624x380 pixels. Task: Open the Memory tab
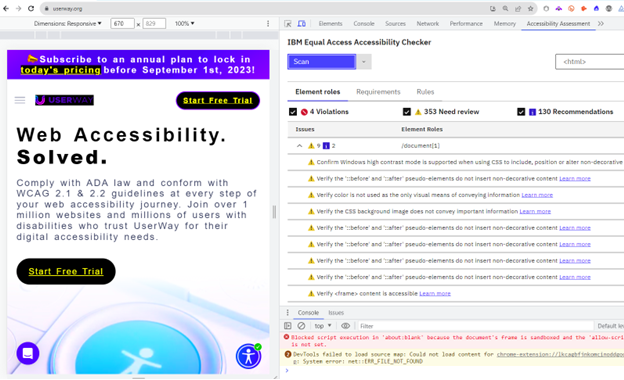coord(505,24)
